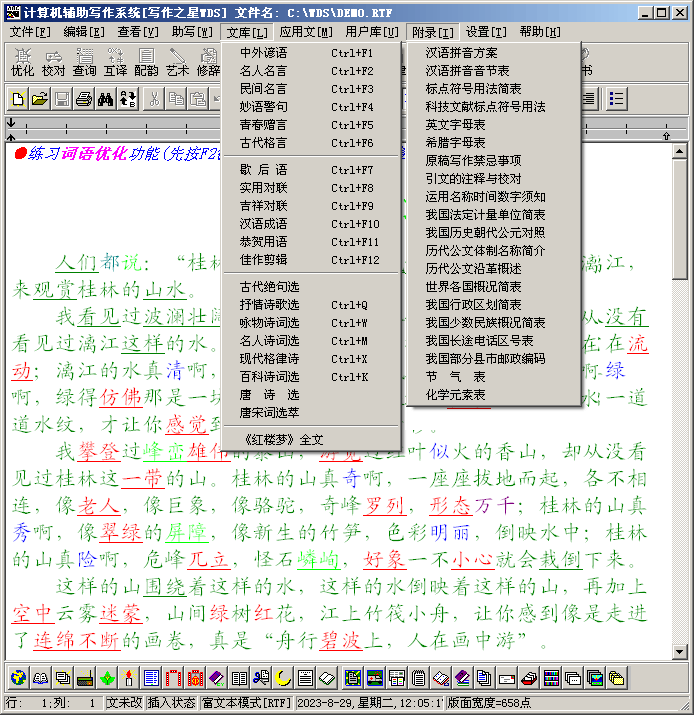The image size is (694, 715).
Task: Select 中外谚语 from 文库 menu
Action: (311, 53)
